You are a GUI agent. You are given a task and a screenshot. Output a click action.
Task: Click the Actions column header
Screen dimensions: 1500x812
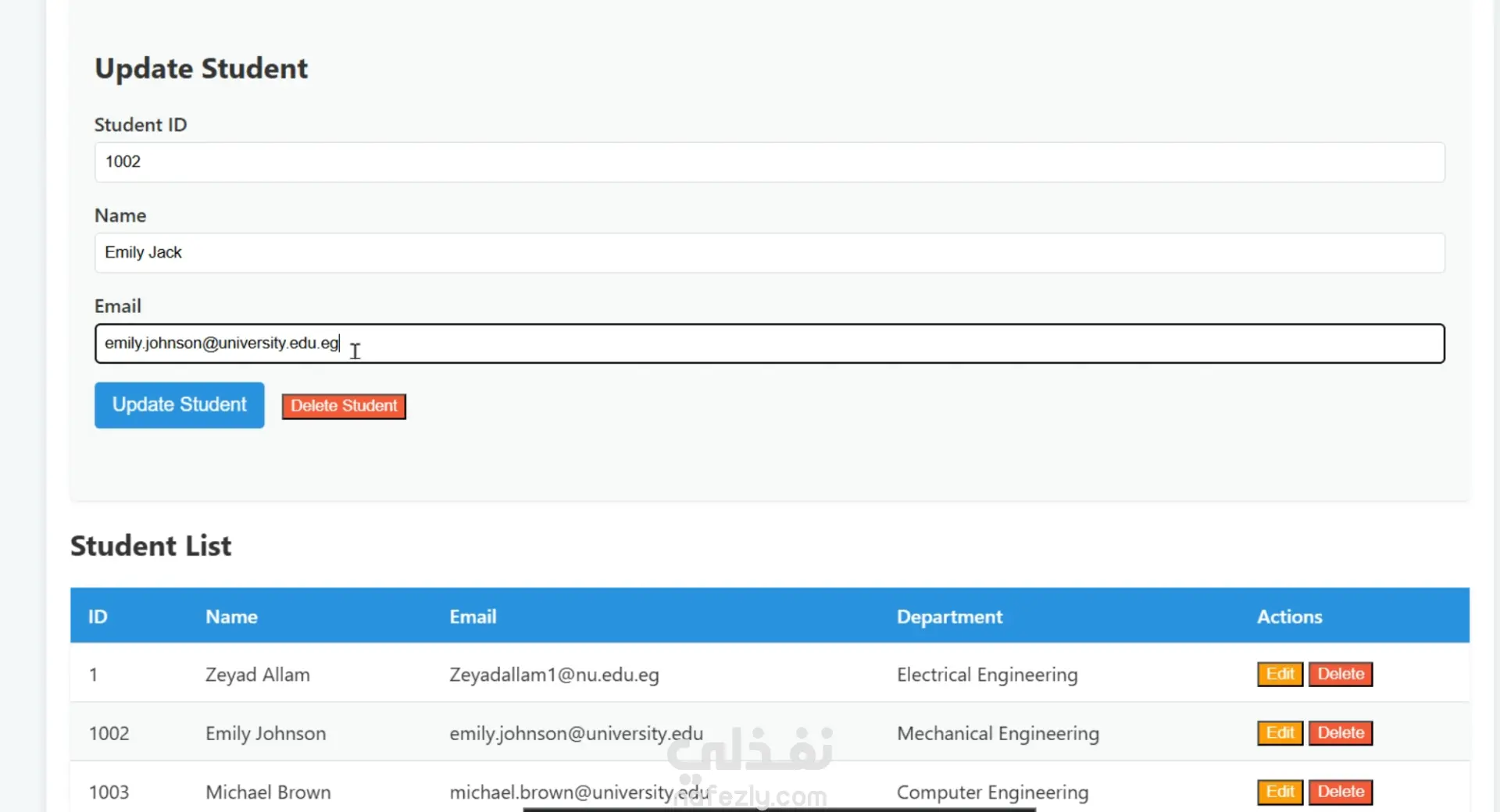pos(1289,617)
